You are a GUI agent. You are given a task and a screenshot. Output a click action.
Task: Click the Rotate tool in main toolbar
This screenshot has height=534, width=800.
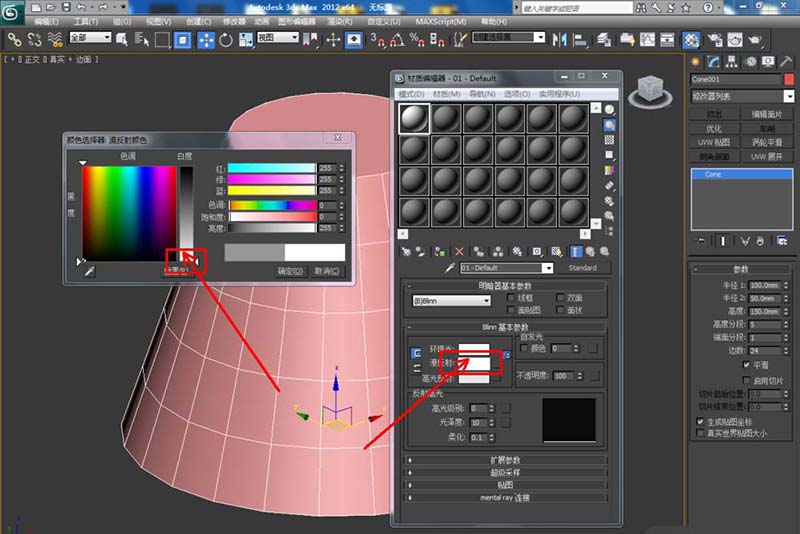226,40
